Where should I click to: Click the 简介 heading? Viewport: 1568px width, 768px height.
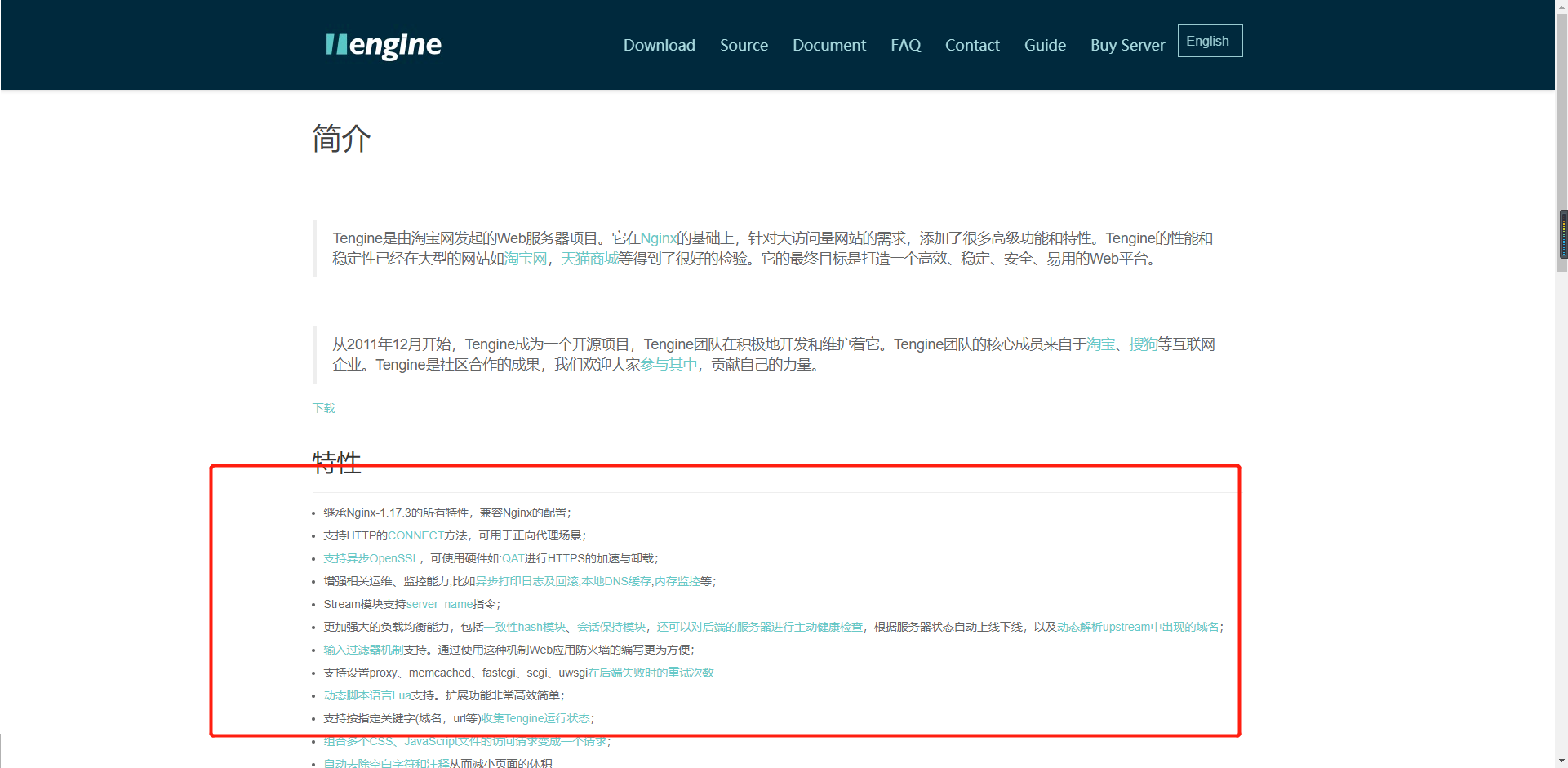click(341, 139)
